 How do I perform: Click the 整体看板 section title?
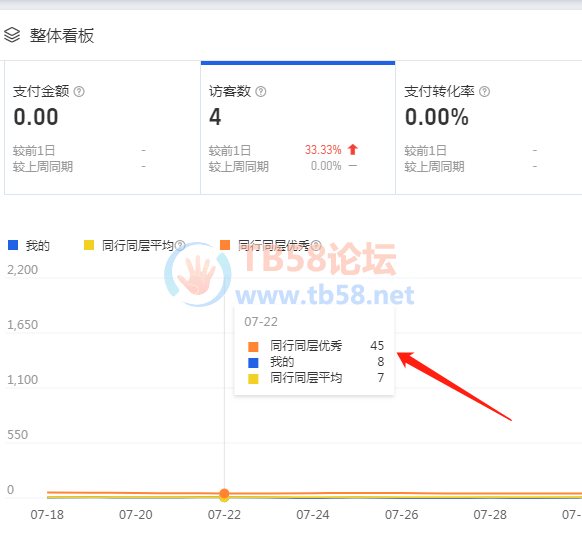click(x=62, y=36)
